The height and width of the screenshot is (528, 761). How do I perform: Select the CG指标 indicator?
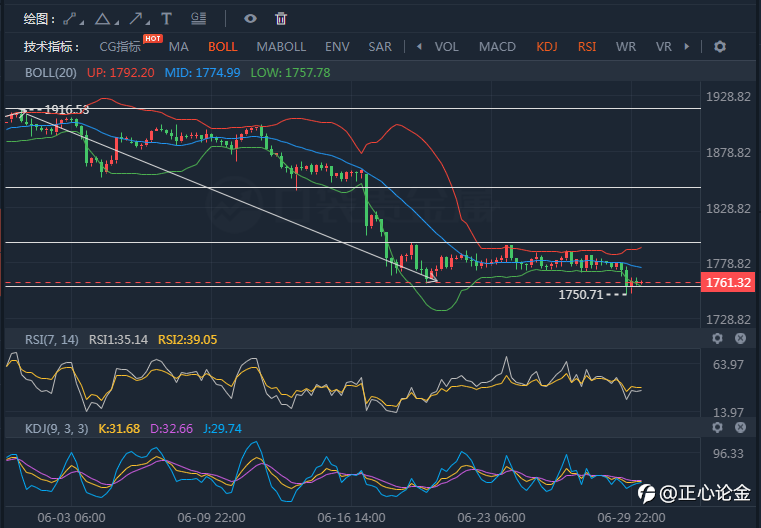120,47
